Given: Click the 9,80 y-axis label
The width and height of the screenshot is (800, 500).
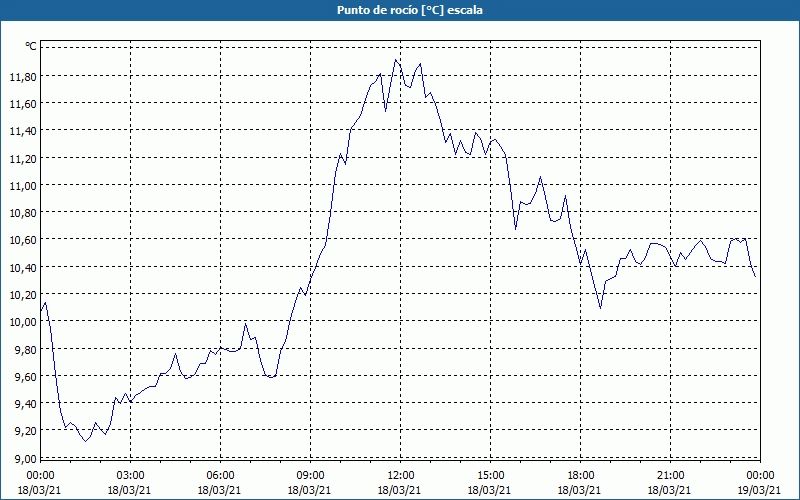Looking at the screenshot, I should [26, 349].
